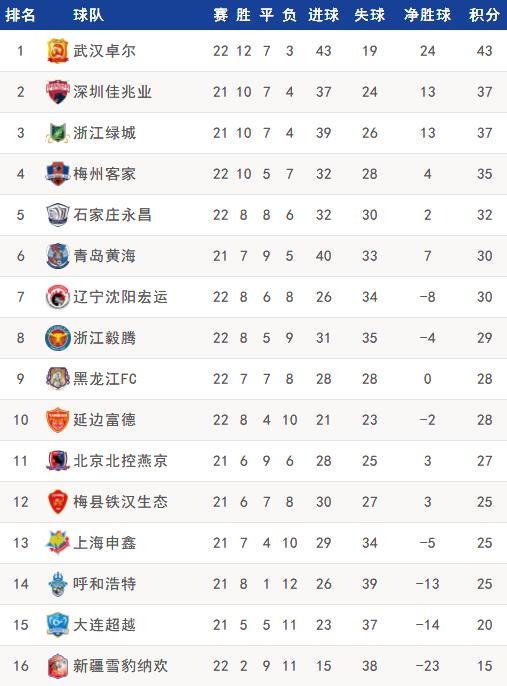Sort table by 积分 column header
The image size is (507, 686).
point(484,15)
